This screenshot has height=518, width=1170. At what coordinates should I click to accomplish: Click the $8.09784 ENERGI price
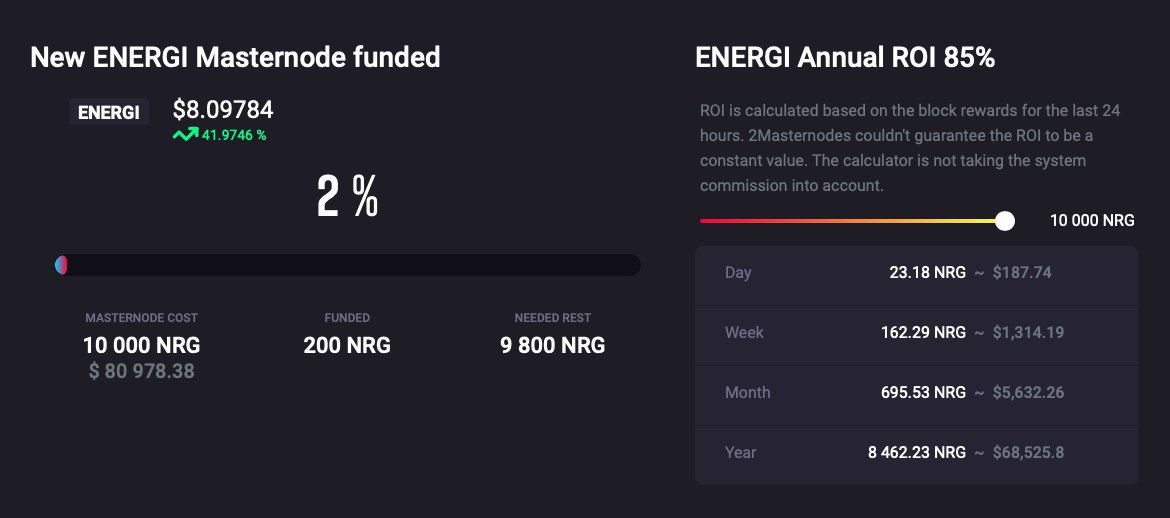click(x=223, y=110)
